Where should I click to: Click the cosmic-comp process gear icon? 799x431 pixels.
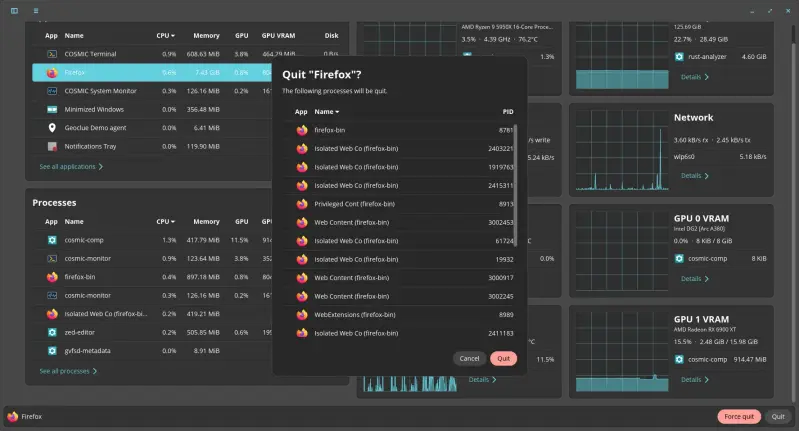coord(52,240)
